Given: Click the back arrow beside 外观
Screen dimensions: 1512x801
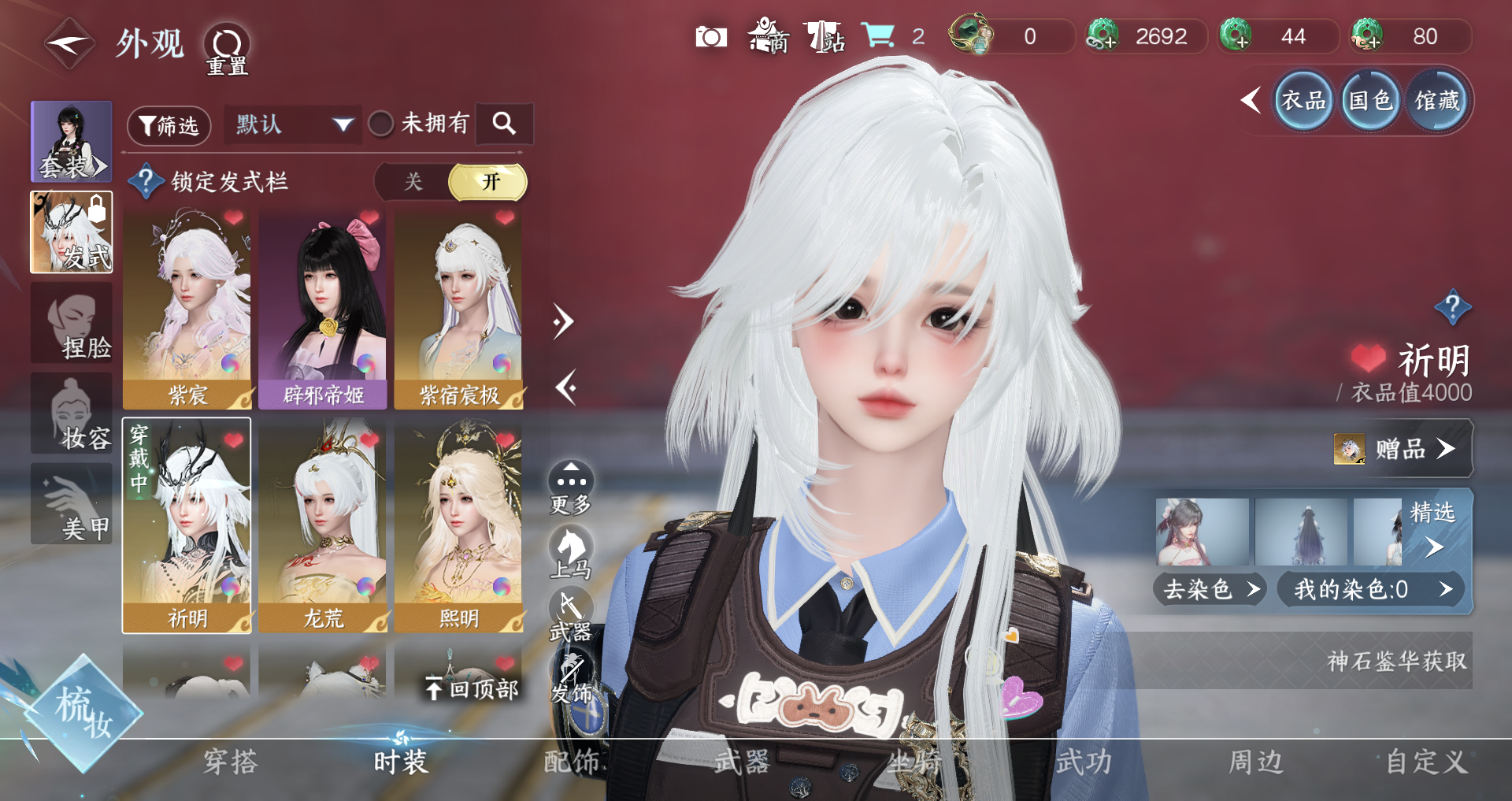Looking at the screenshot, I should (69, 44).
